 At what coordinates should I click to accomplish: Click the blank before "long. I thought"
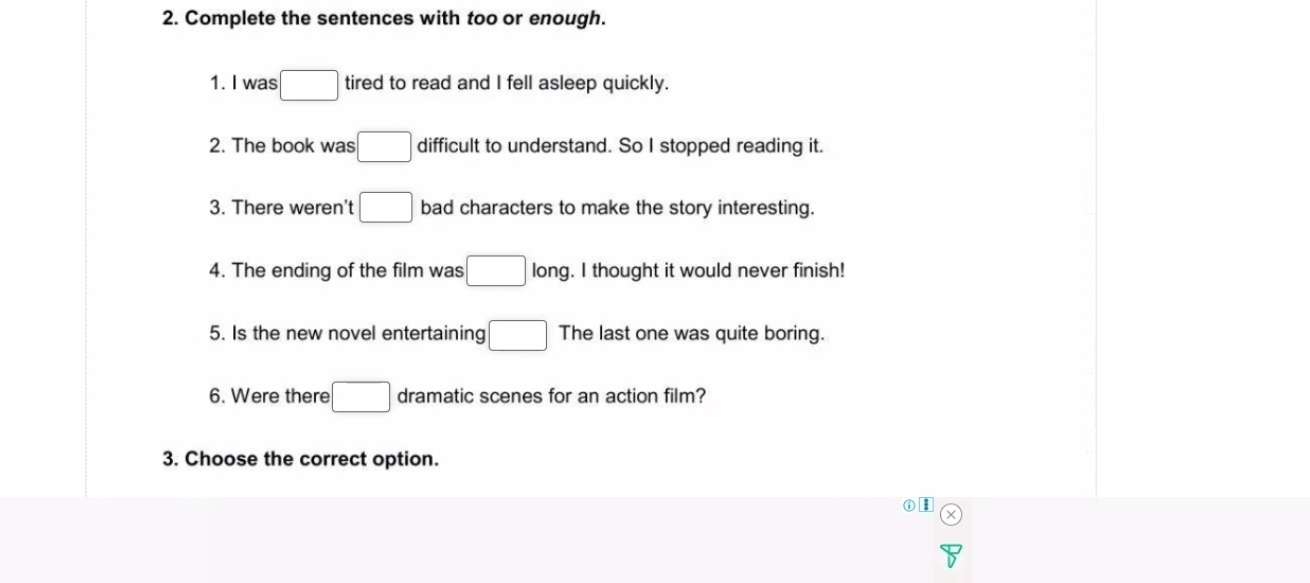pyautogui.click(x=497, y=271)
